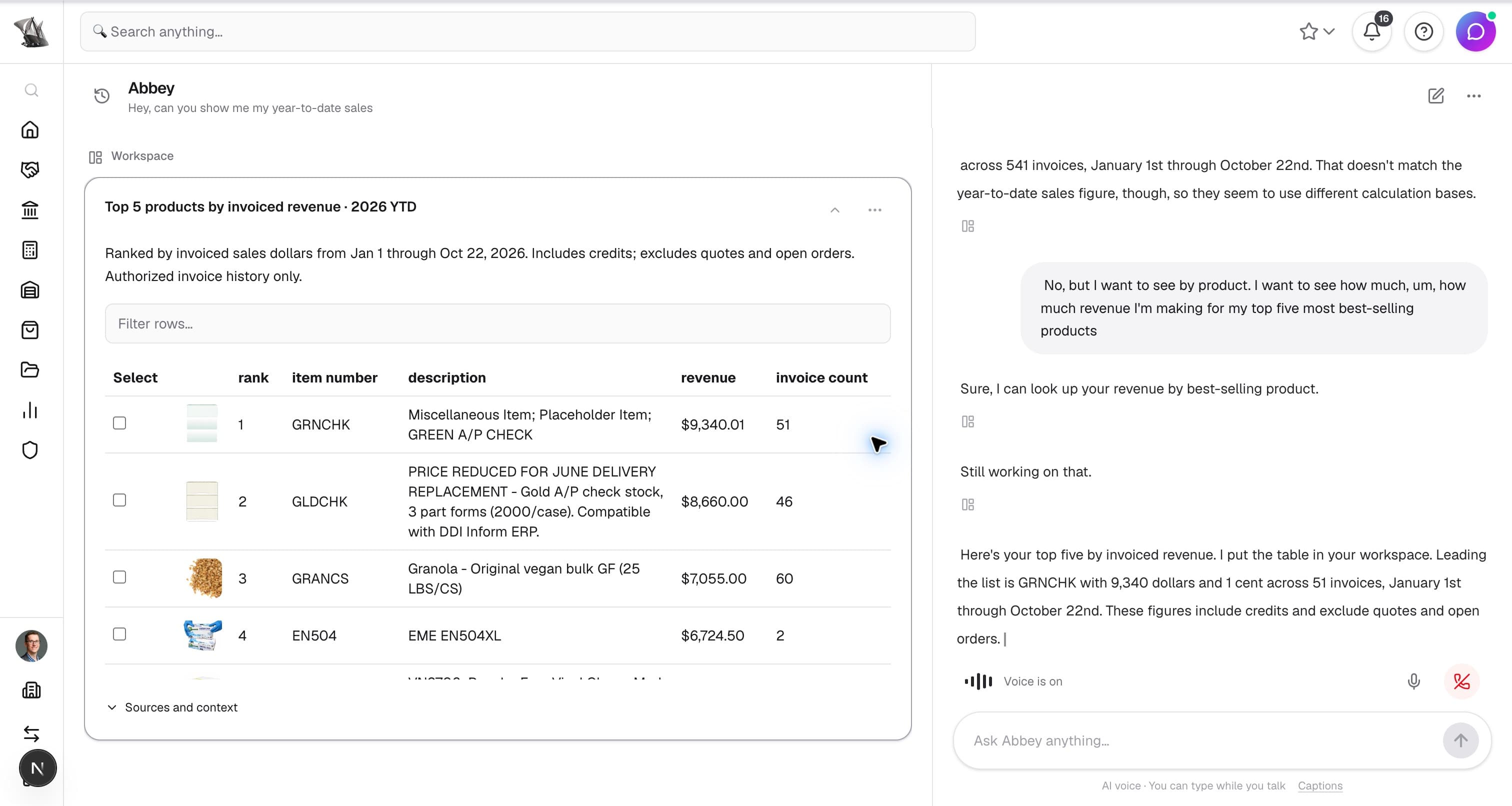This screenshot has height=806, width=1512.
Task: Open the shield icon in sidebar
Action: point(30,450)
